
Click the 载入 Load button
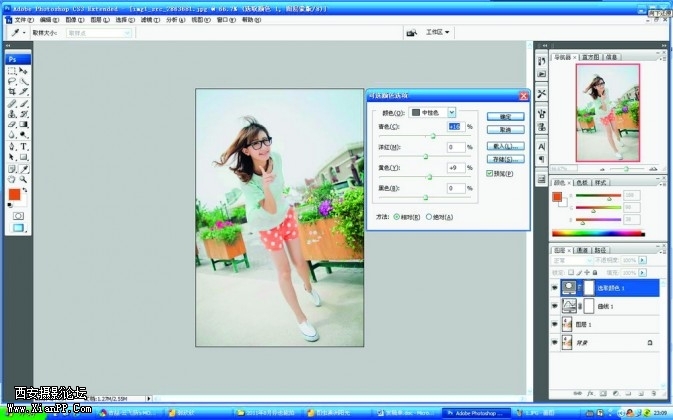pyautogui.click(x=506, y=146)
